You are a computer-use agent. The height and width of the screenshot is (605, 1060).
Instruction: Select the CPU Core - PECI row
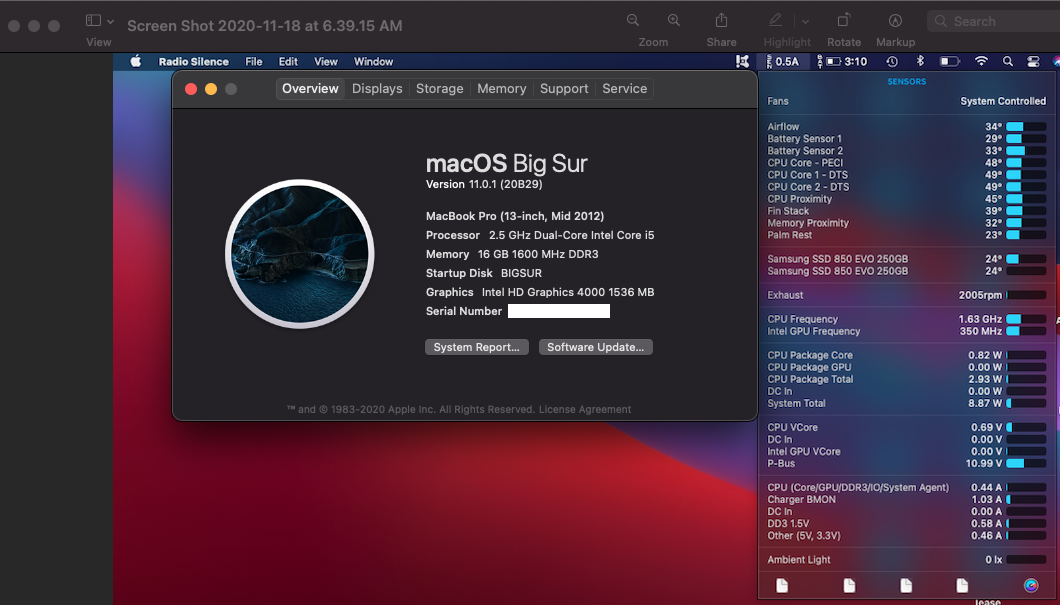907,163
